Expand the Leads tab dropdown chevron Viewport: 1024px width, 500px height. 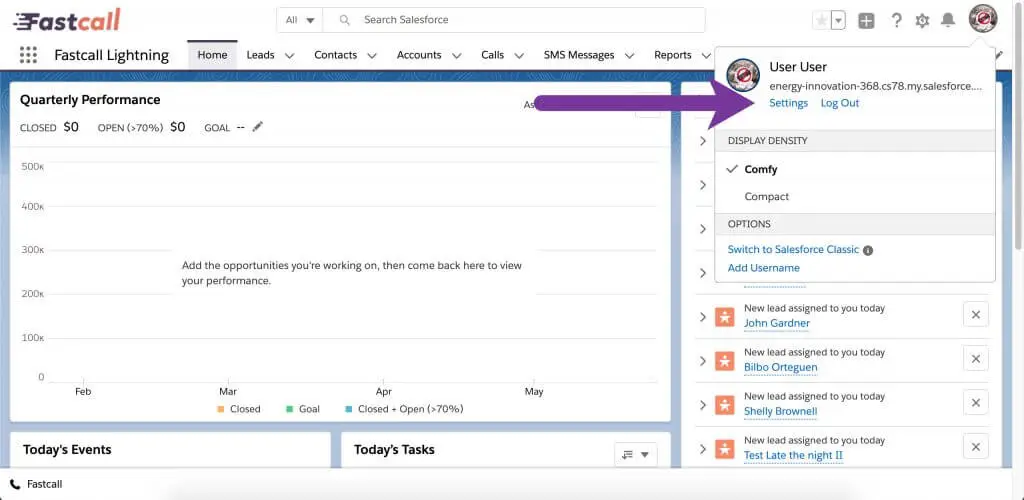click(x=289, y=55)
